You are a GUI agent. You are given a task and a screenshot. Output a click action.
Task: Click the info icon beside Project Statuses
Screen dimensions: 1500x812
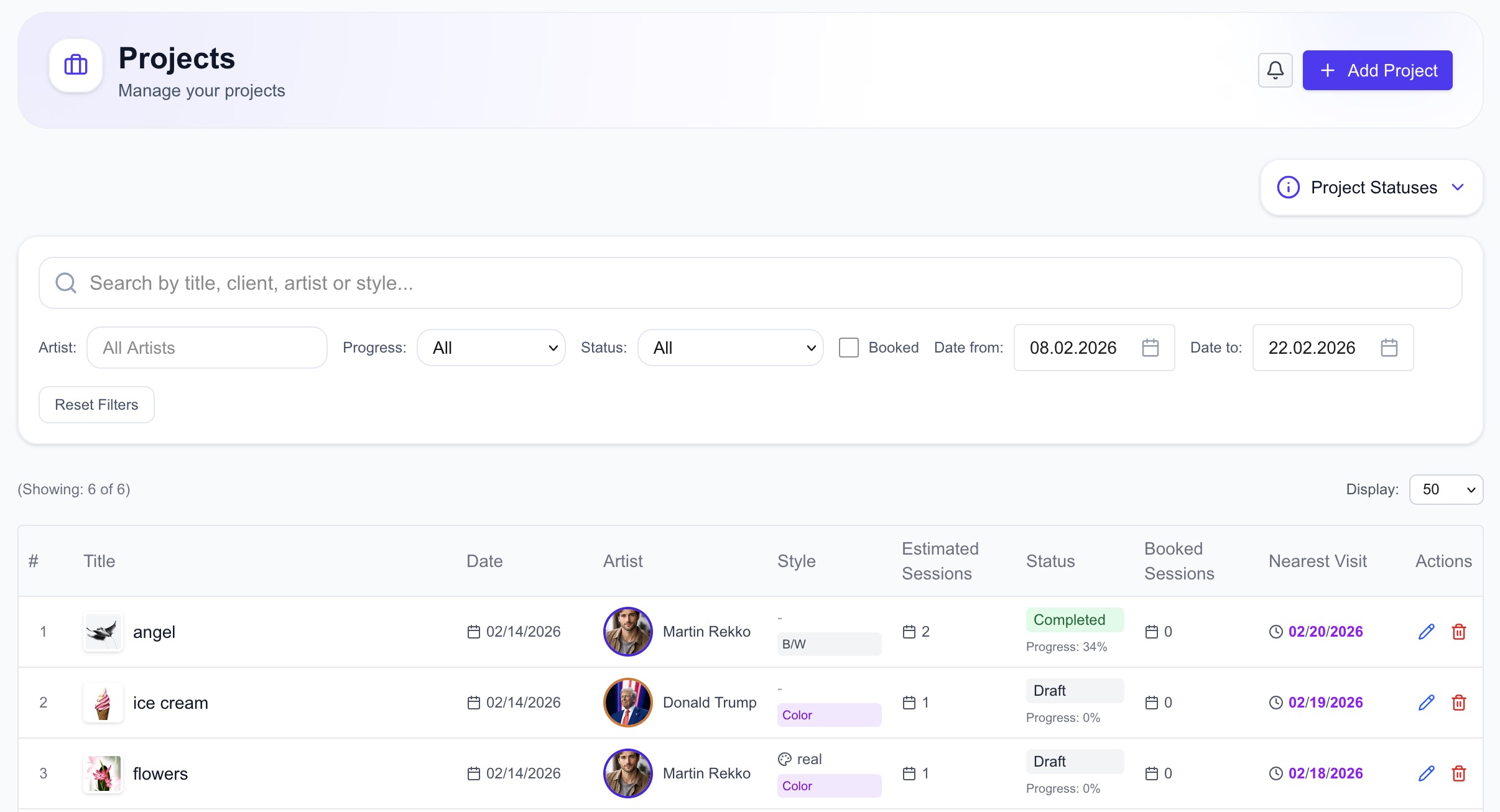pos(1288,187)
